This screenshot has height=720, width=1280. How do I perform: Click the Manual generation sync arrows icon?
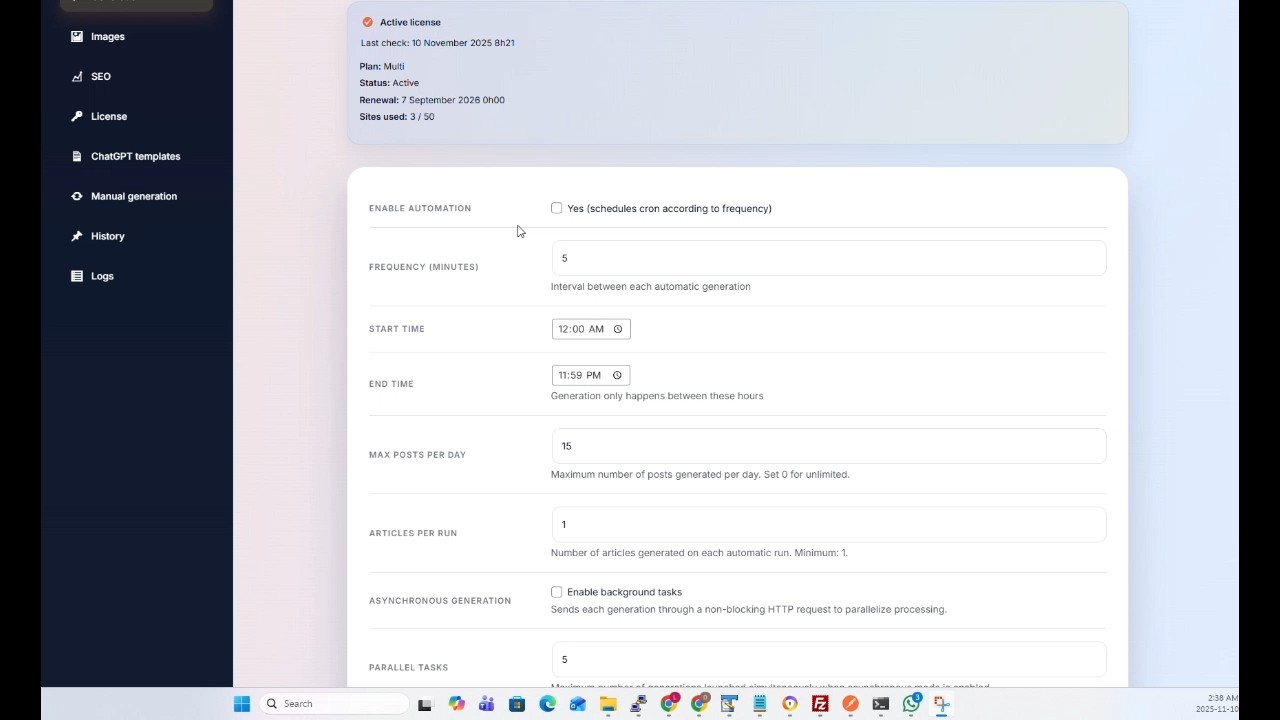pyautogui.click(x=77, y=196)
